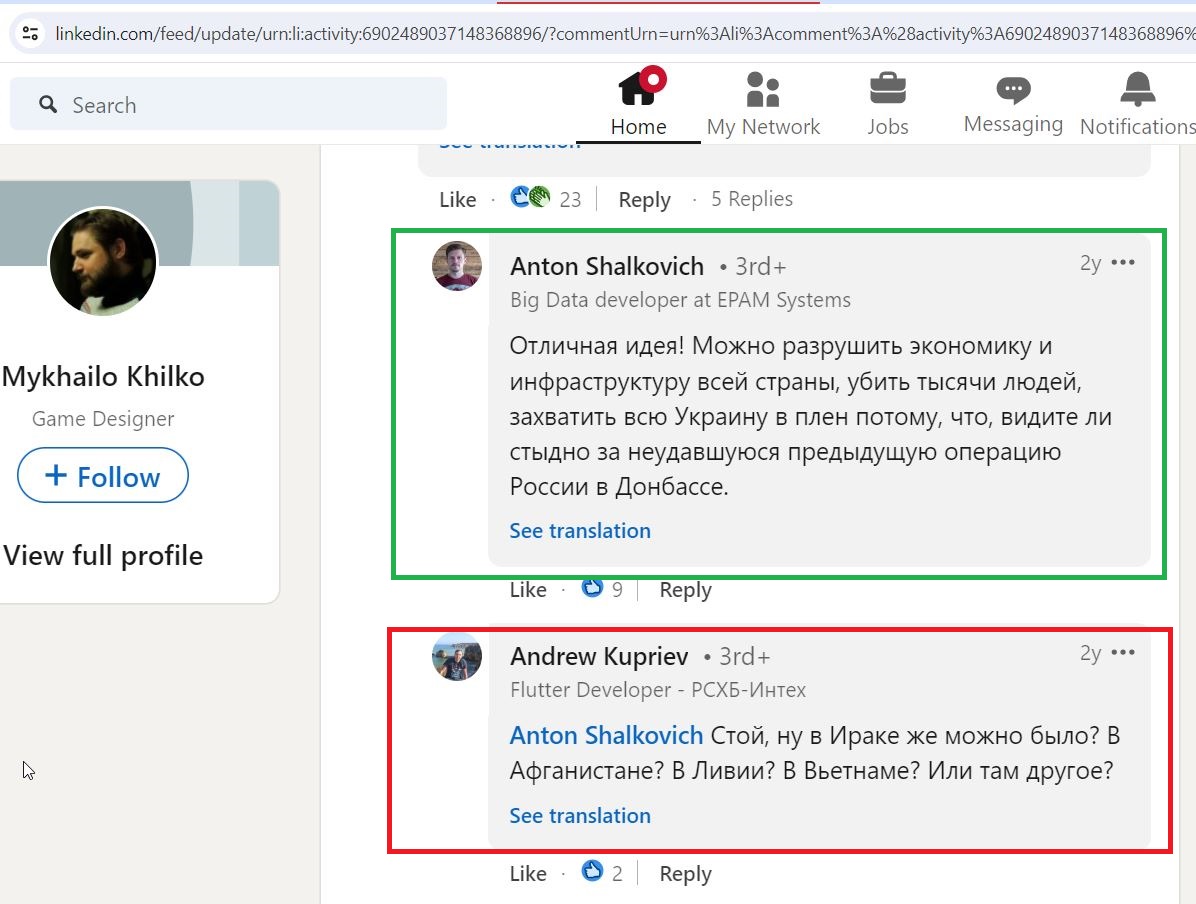Focus the LinkedIn Search field
1196x904 pixels.
click(228, 105)
